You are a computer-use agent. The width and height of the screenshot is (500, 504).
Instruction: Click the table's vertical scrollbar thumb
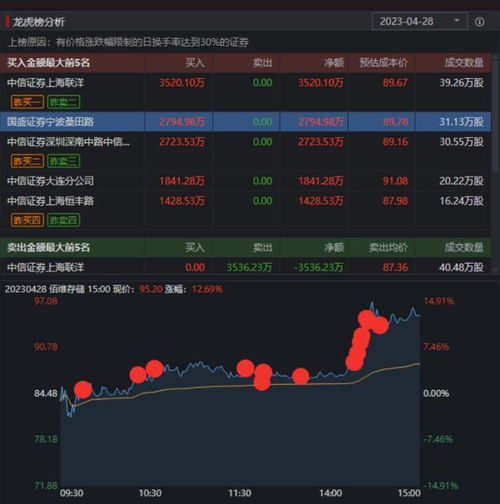(495, 115)
